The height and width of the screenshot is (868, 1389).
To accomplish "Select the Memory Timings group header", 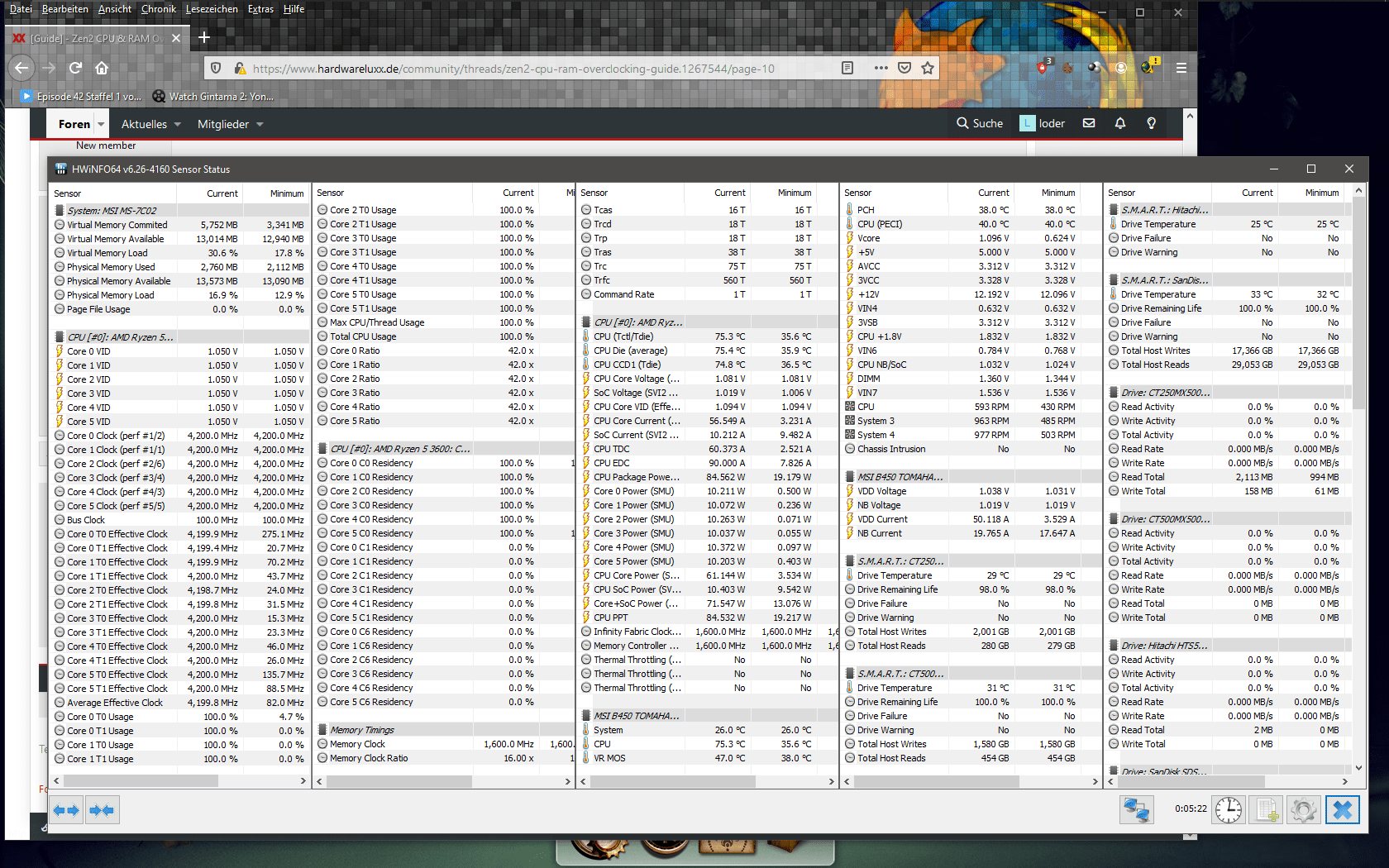I will (x=443, y=730).
